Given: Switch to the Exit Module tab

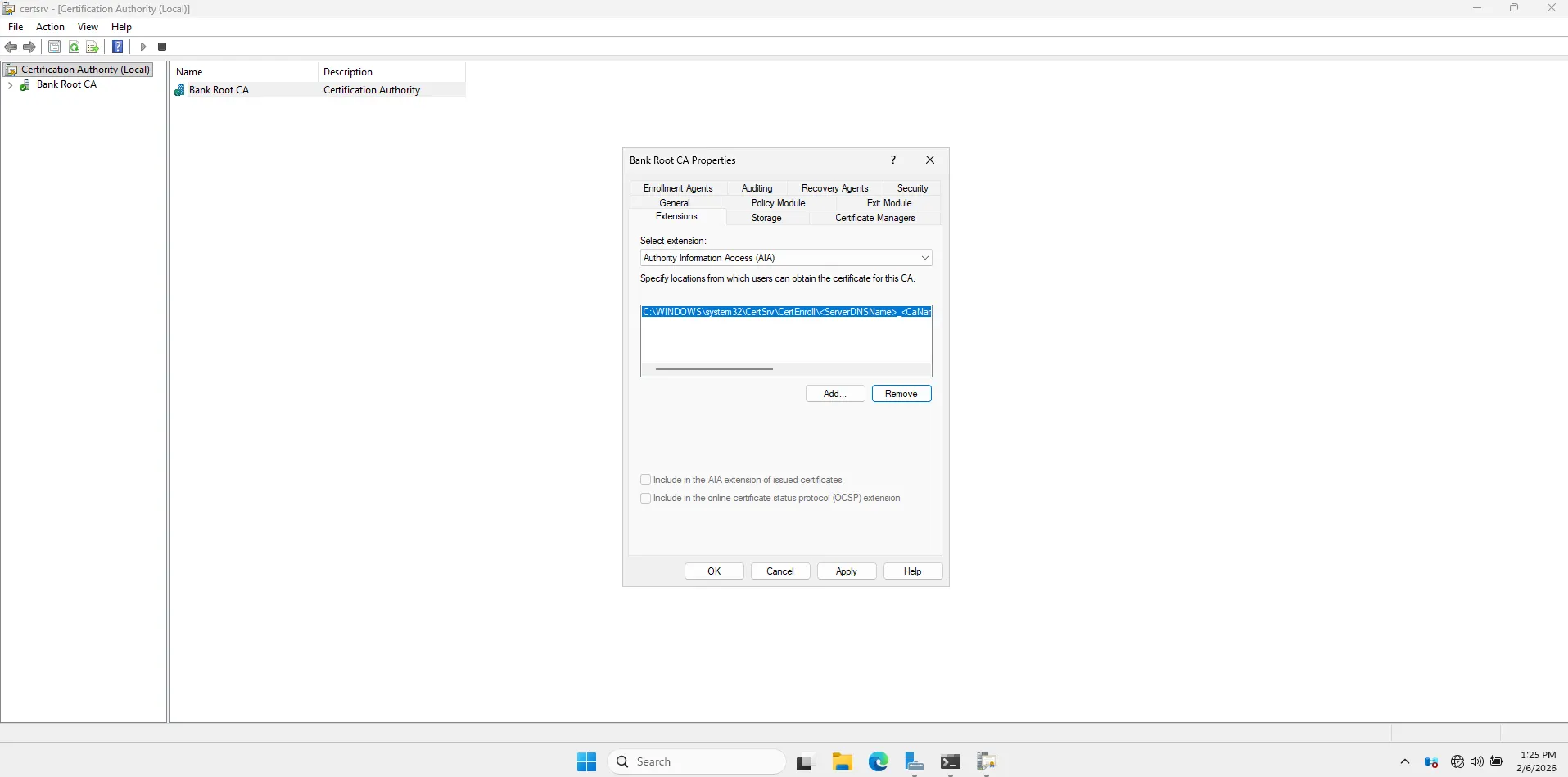Looking at the screenshot, I should (889, 203).
